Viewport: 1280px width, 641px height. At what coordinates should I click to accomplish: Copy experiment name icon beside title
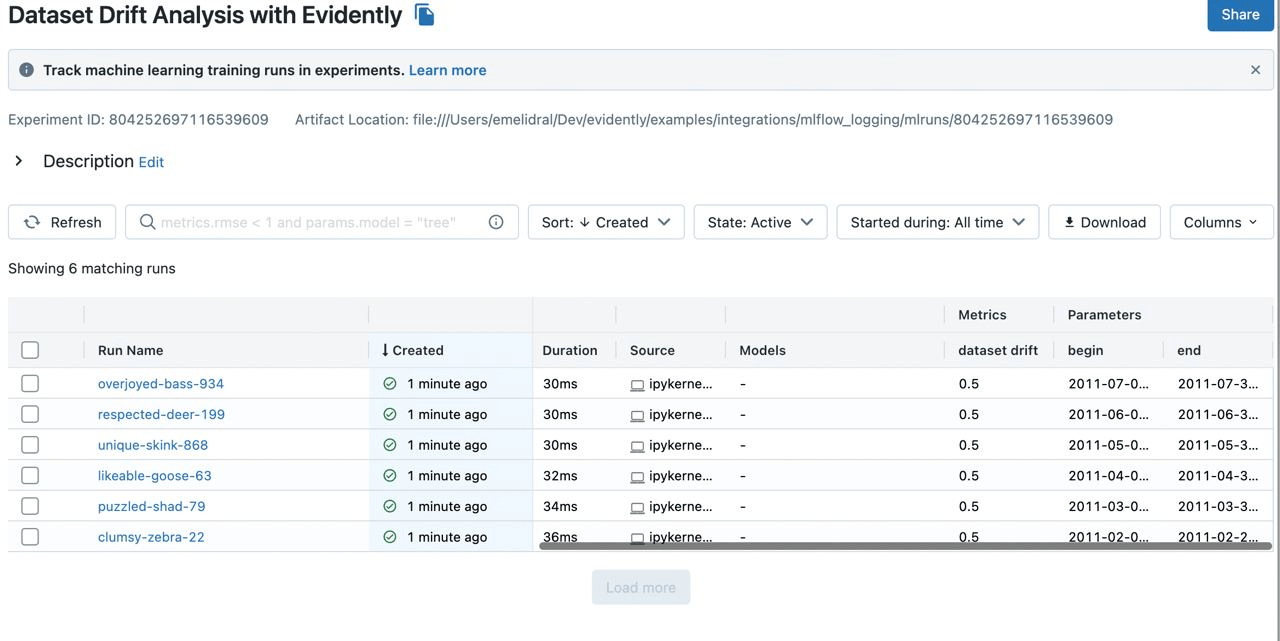[x=425, y=15]
